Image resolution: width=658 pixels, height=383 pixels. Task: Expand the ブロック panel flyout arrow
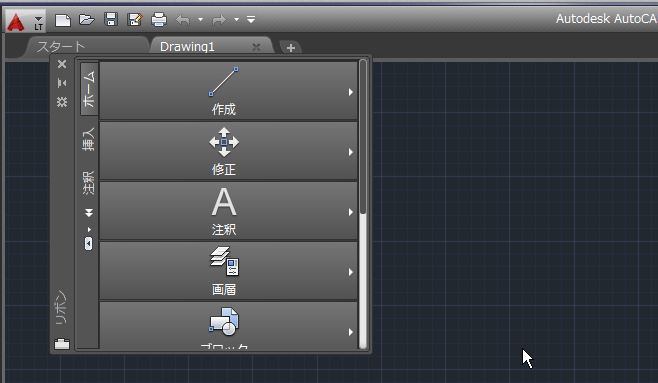click(x=350, y=332)
